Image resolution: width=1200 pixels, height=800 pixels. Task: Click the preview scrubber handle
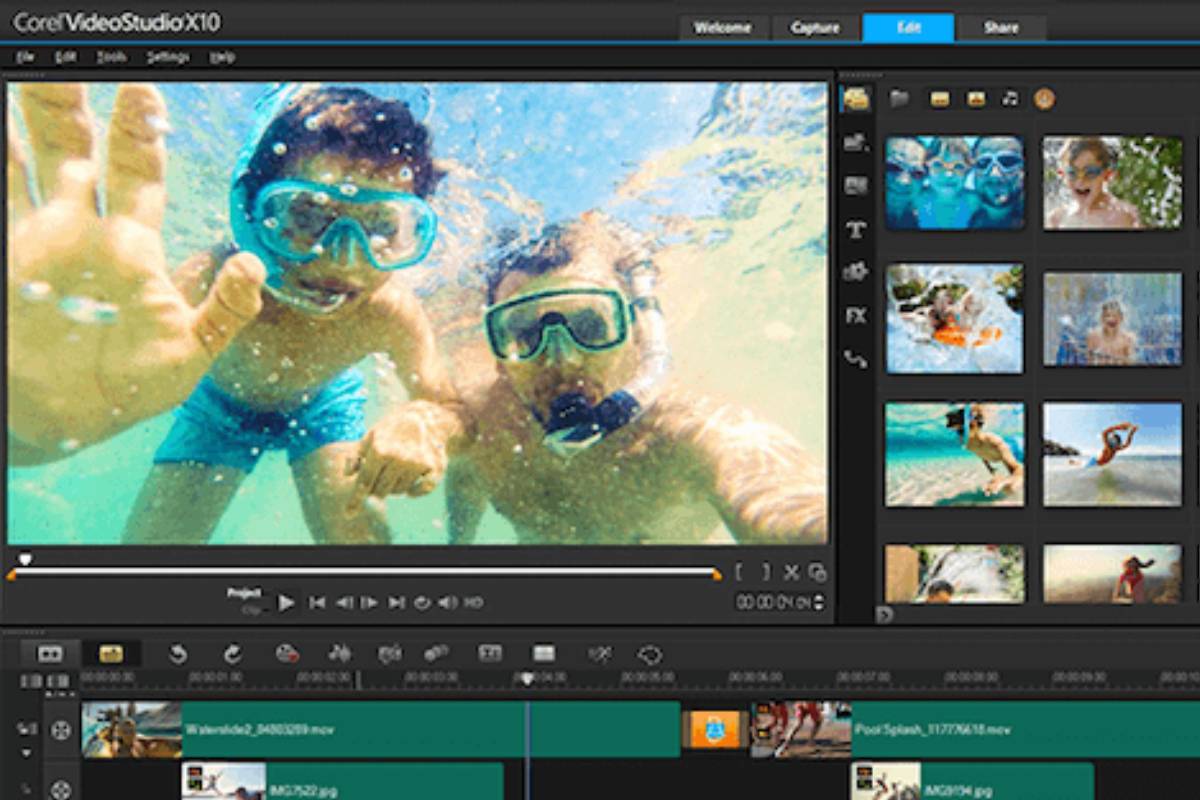25,560
